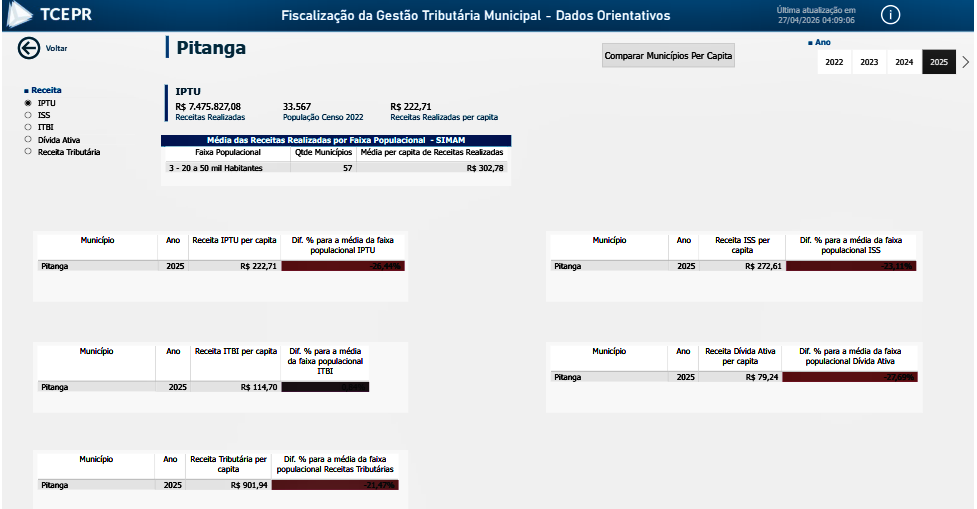Switch to year 2022
Image resolution: width=977 pixels, height=509 pixels.
[x=834, y=62]
